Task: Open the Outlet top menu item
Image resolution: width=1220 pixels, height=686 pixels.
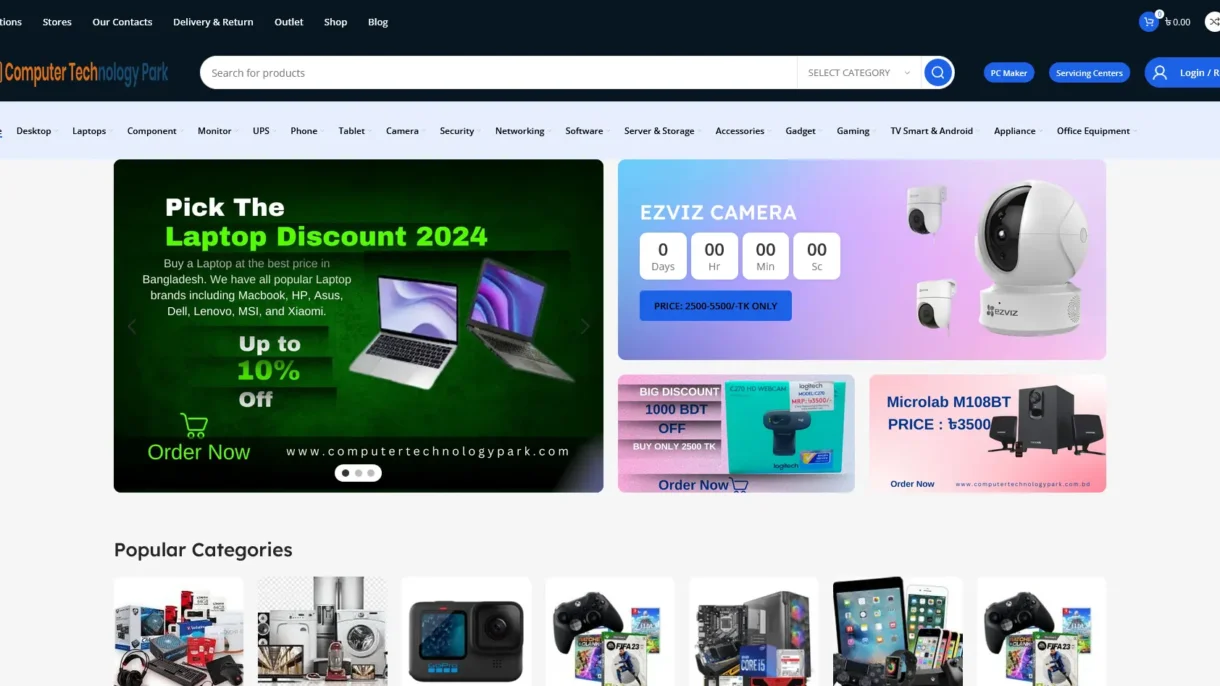Action: (x=288, y=22)
